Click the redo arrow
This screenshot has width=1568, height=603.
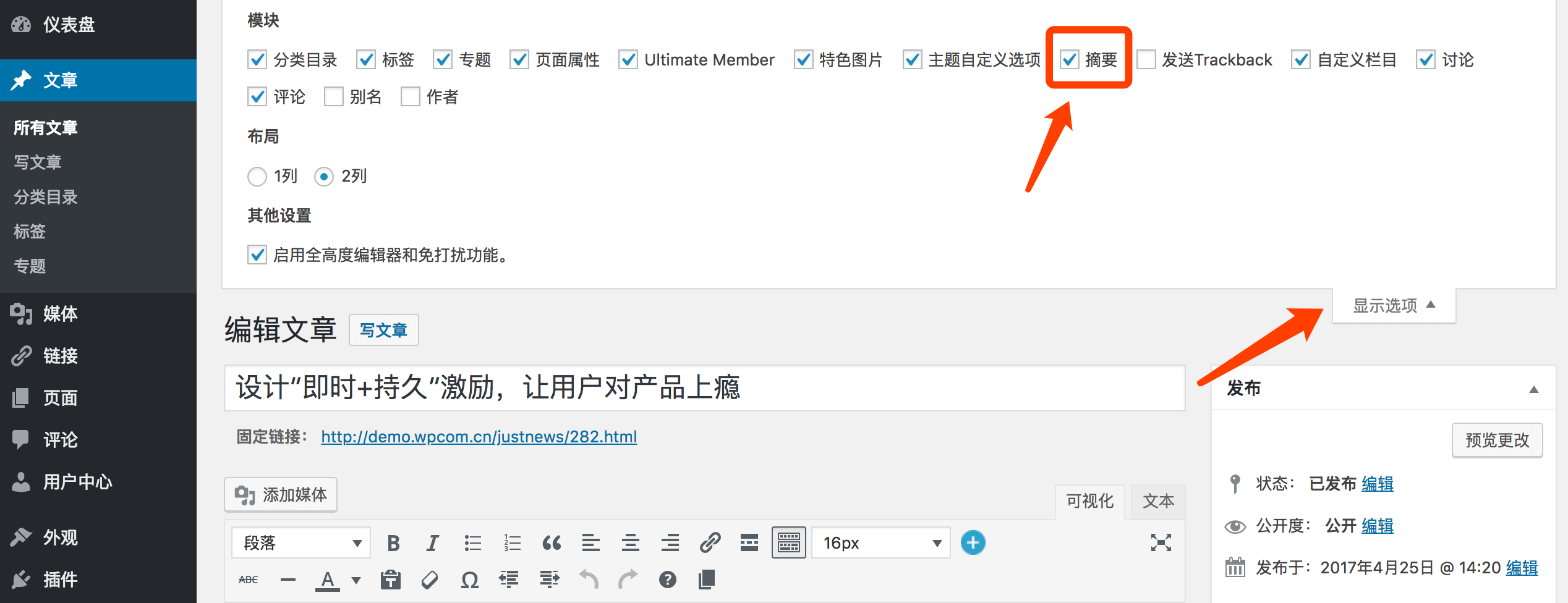(x=628, y=580)
